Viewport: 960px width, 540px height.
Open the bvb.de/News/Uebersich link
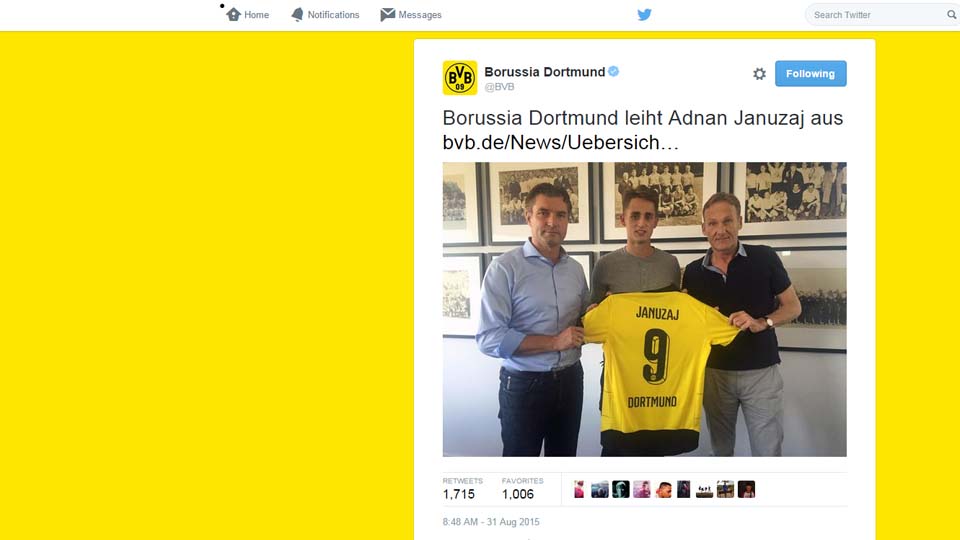tap(561, 142)
